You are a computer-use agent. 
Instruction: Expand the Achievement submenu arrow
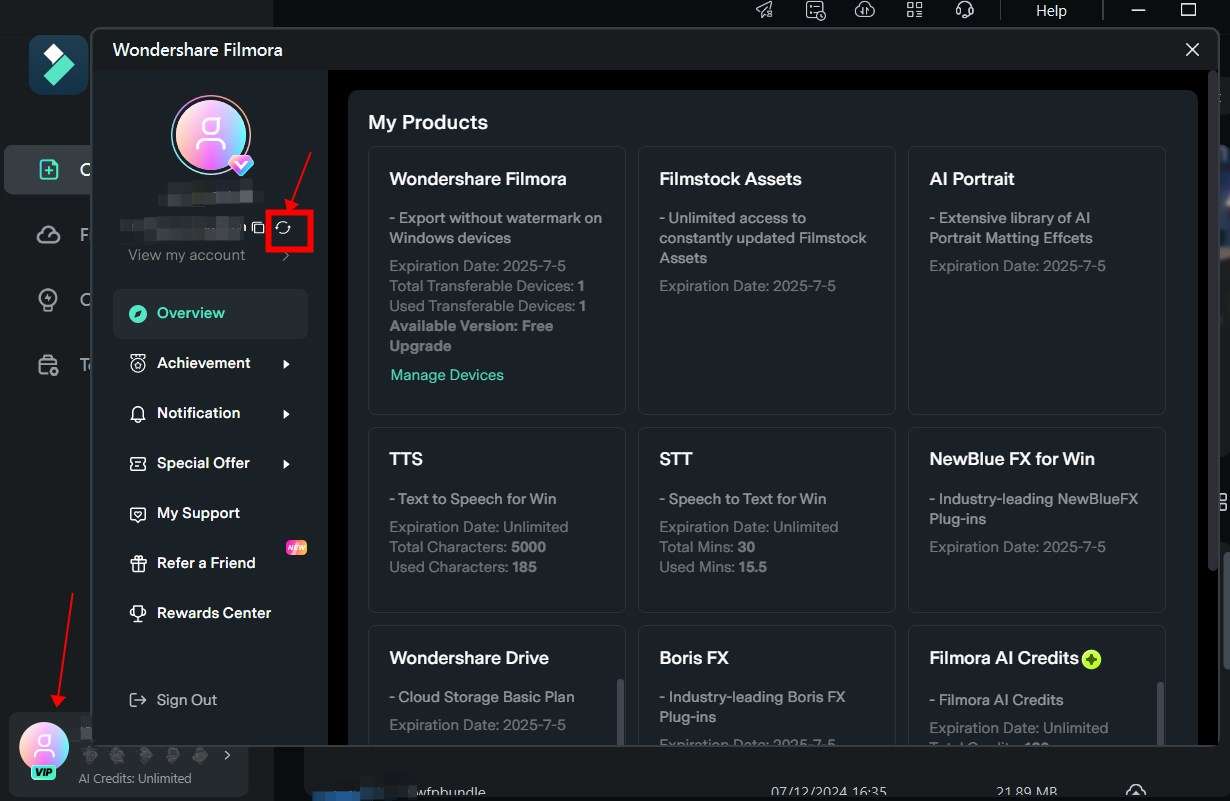tap(286, 364)
